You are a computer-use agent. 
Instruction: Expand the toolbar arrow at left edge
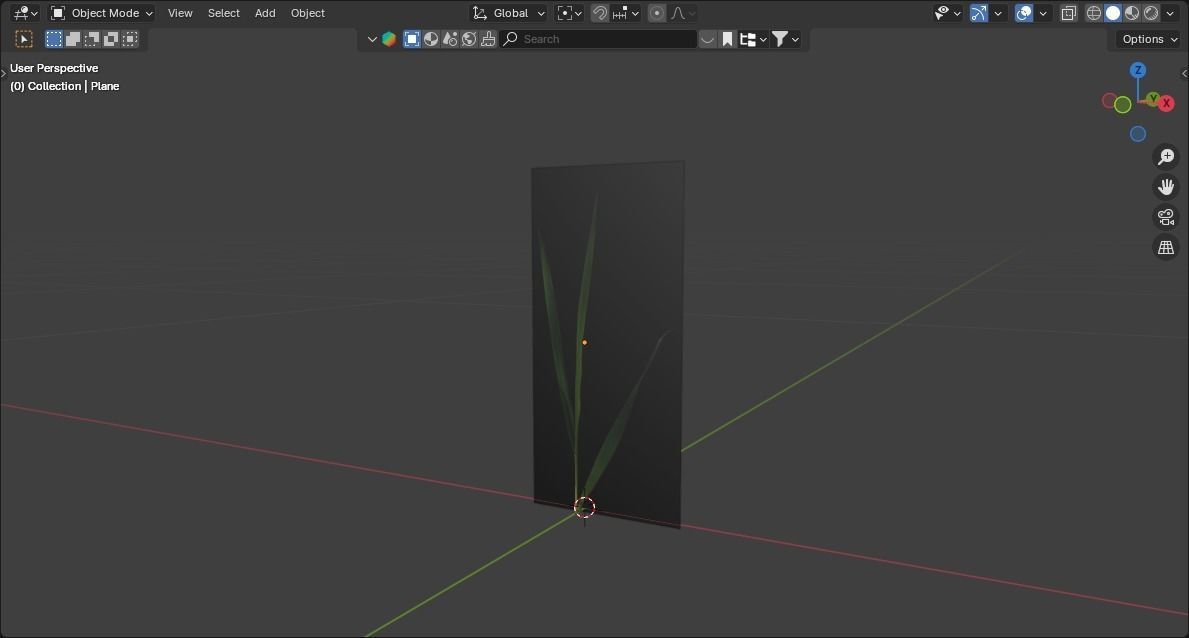pyautogui.click(x=3, y=74)
